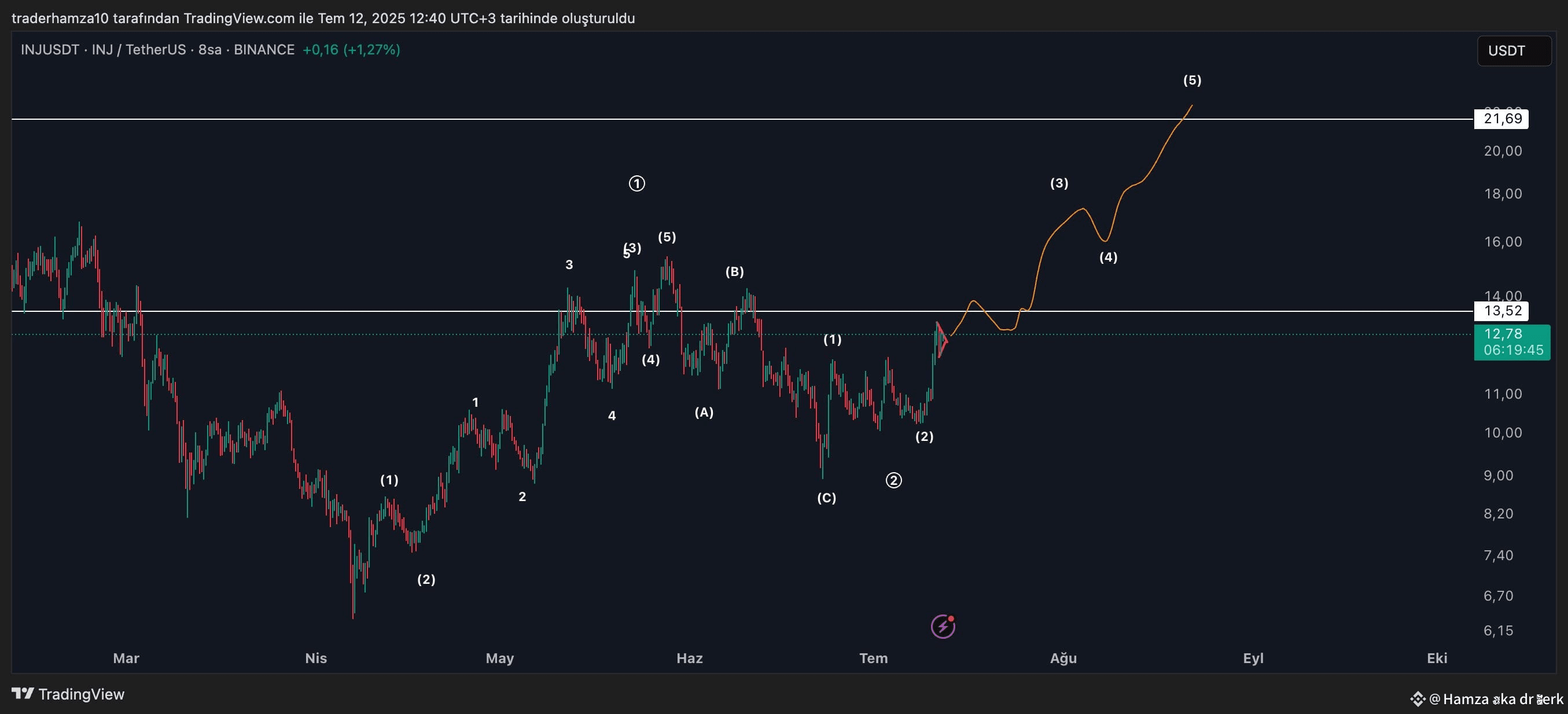1568x714 pixels.
Task: Click the 10,00 price axis value
Action: [x=1503, y=433]
